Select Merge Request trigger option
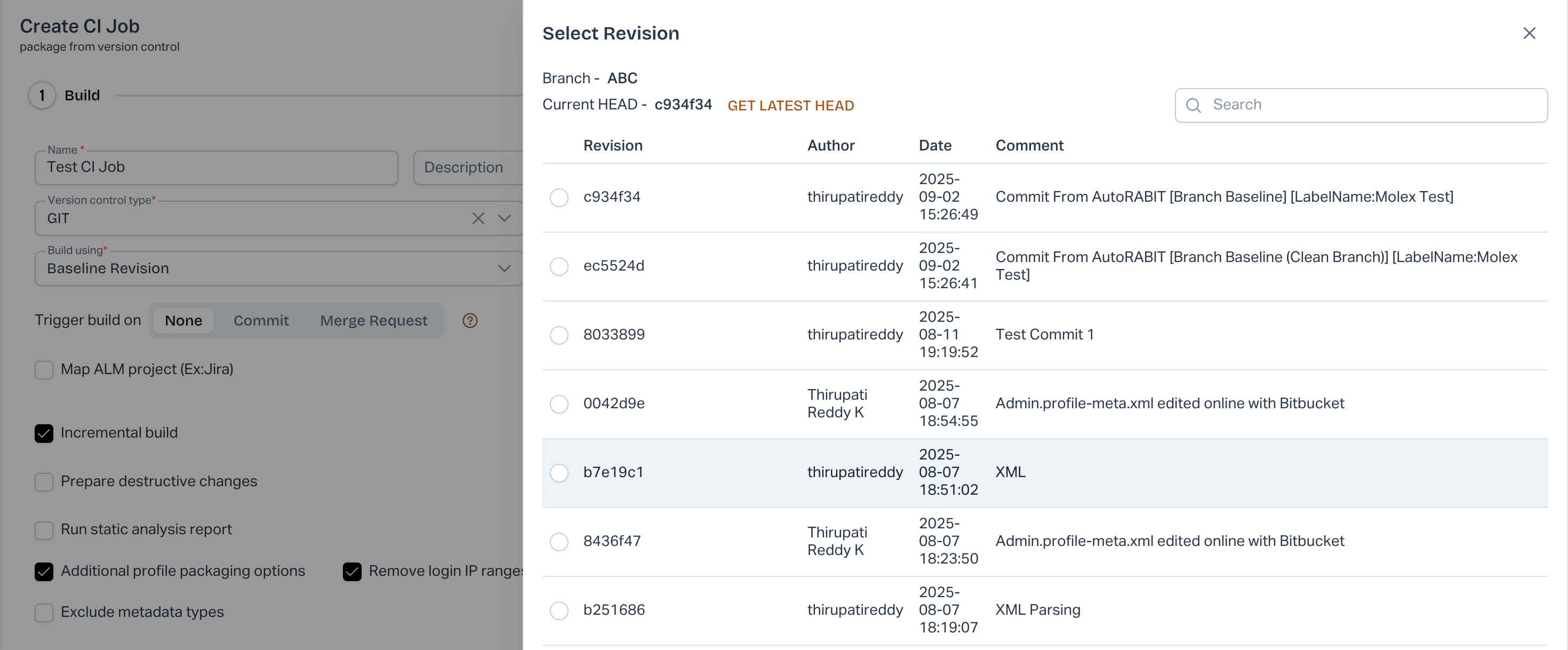The width and height of the screenshot is (1568, 650). point(373,320)
